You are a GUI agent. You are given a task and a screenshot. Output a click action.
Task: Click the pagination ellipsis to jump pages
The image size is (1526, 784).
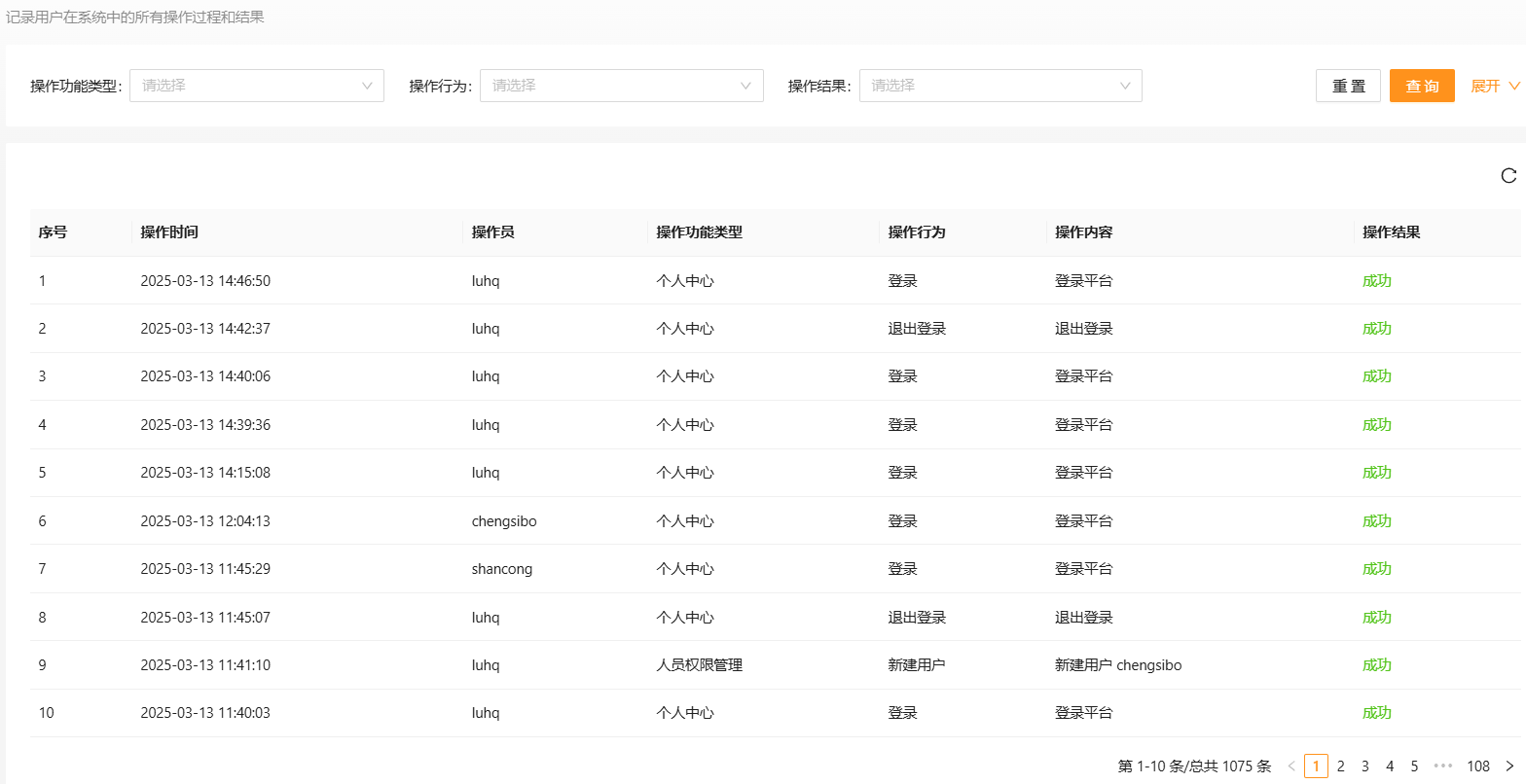click(1443, 766)
